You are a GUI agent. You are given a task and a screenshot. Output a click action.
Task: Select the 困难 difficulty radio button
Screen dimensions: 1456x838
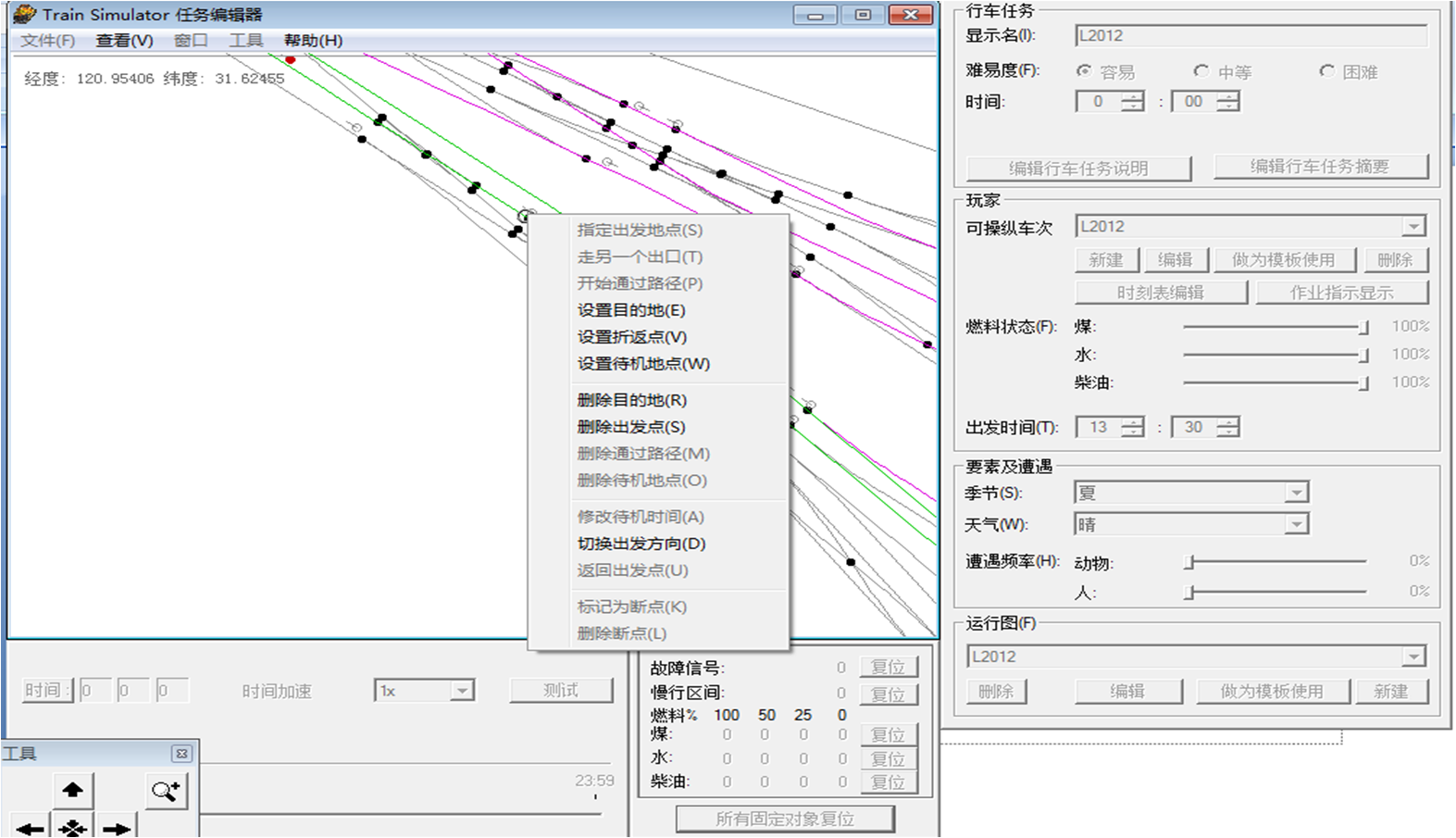(1326, 70)
